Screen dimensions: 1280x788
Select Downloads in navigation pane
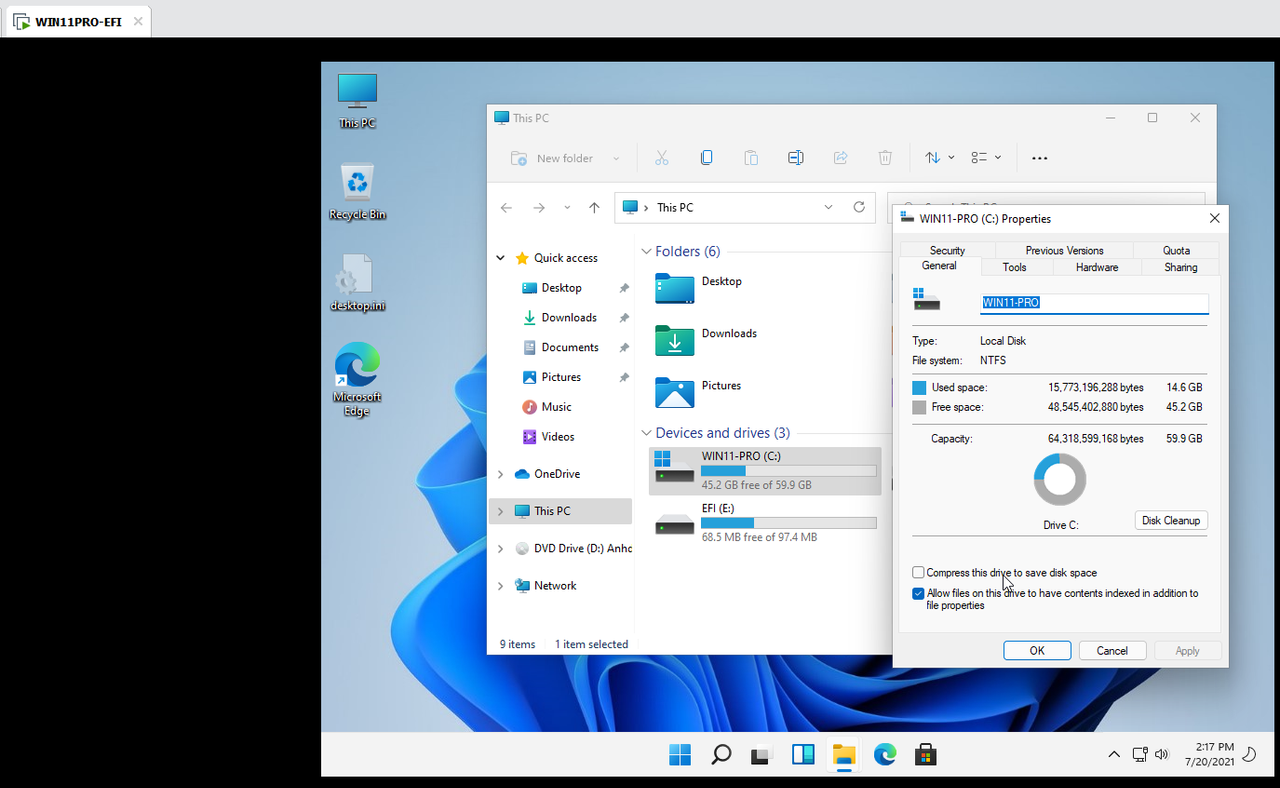pyautogui.click(x=569, y=318)
